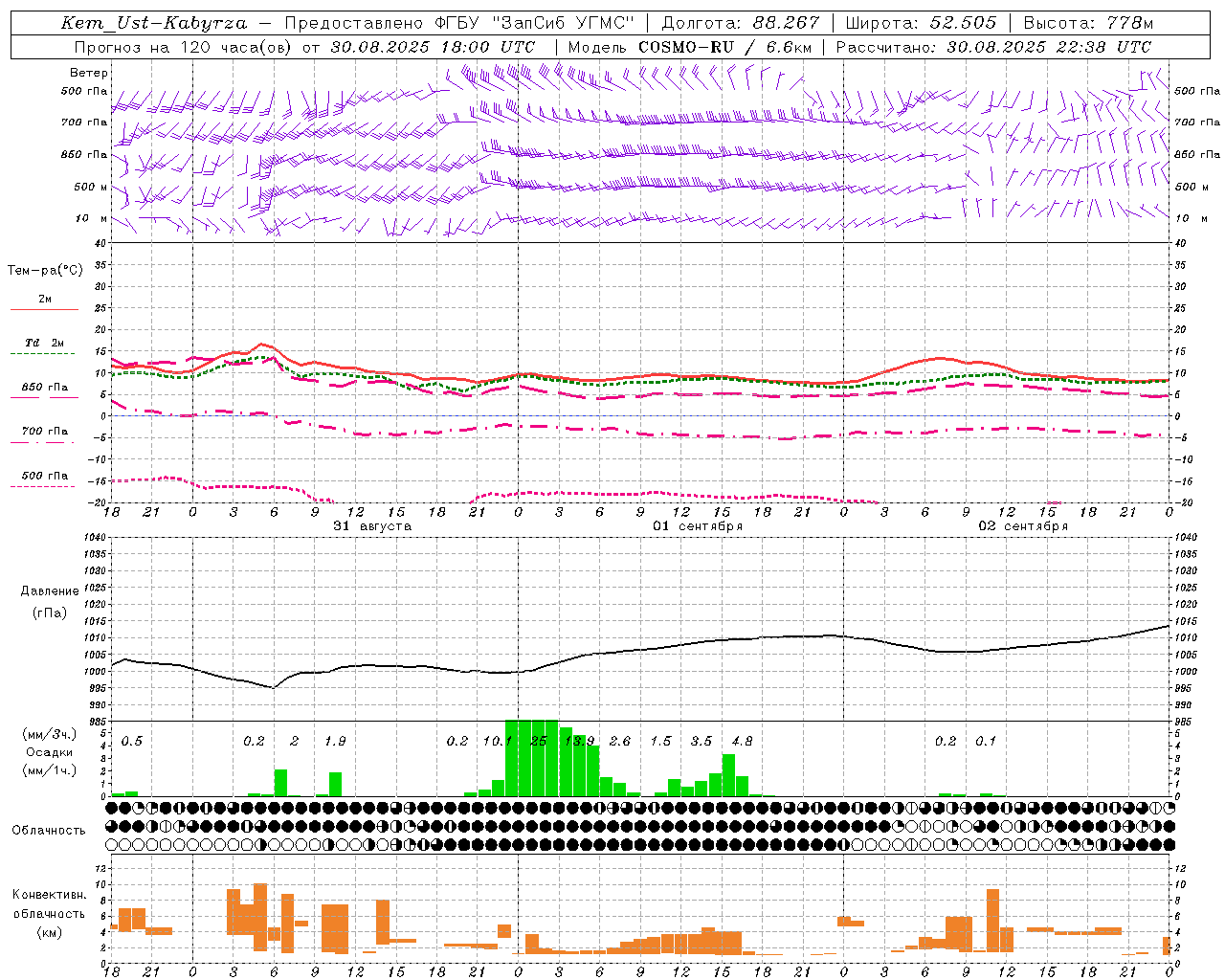Click the right 500 гПа wind level label
The image size is (1225, 980).
1197,91
